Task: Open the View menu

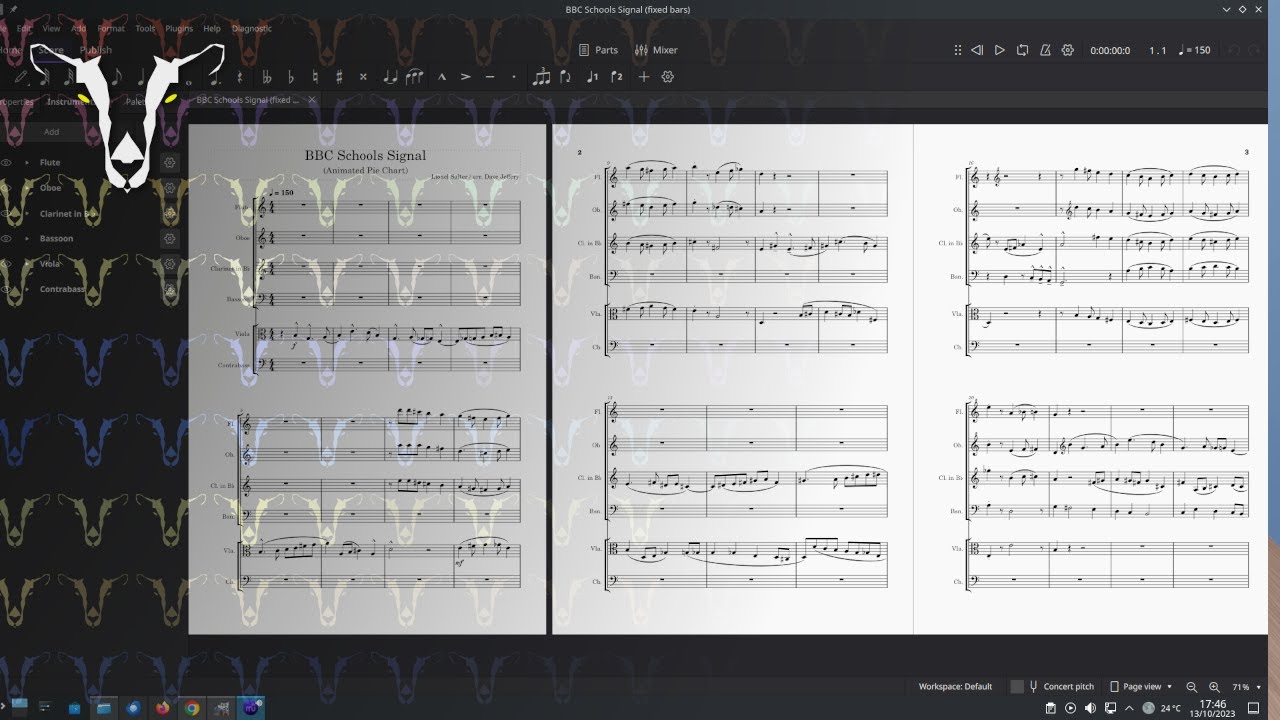Action: [51, 29]
